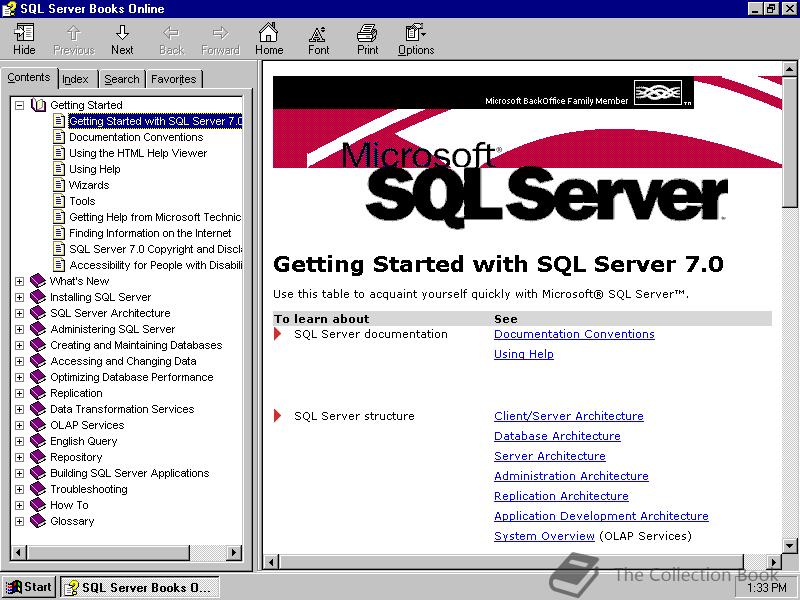Expand Building SQL Server Applications node
The width and height of the screenshot is (800, 600).
click(x=19, y=473)
